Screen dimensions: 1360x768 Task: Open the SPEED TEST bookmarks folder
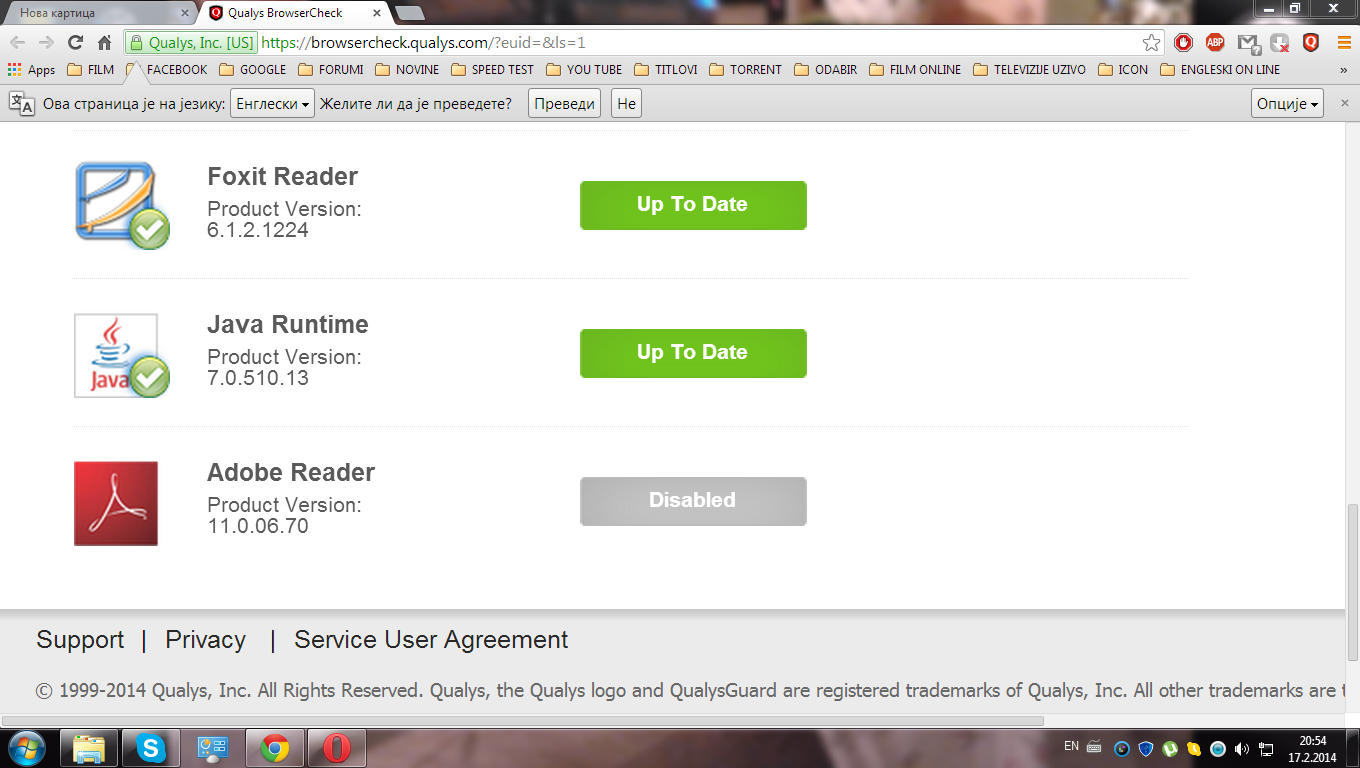493,70
